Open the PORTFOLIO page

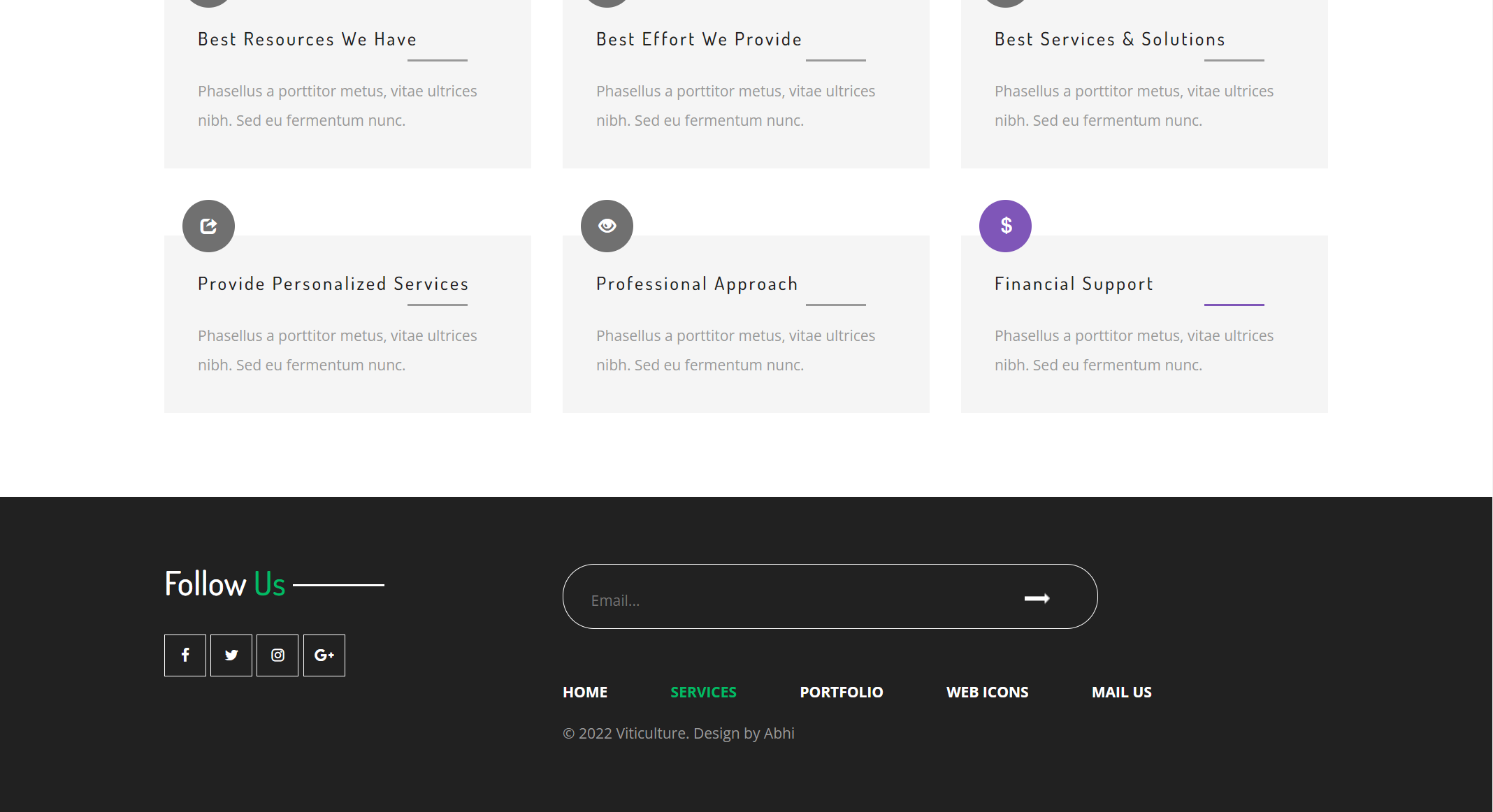[x=841, y=692]
